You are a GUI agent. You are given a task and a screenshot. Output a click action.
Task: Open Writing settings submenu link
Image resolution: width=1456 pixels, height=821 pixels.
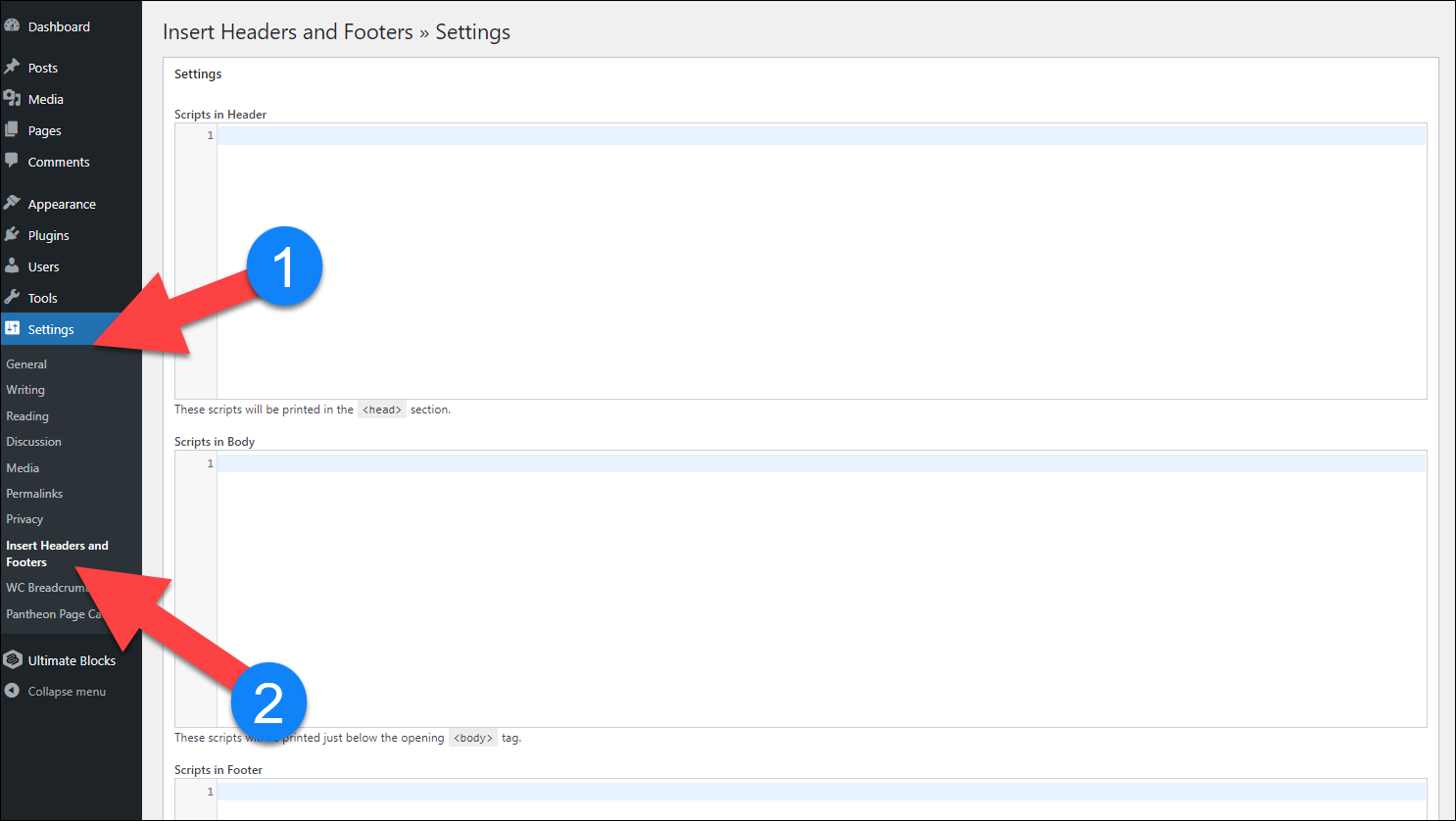click(25, 389)
